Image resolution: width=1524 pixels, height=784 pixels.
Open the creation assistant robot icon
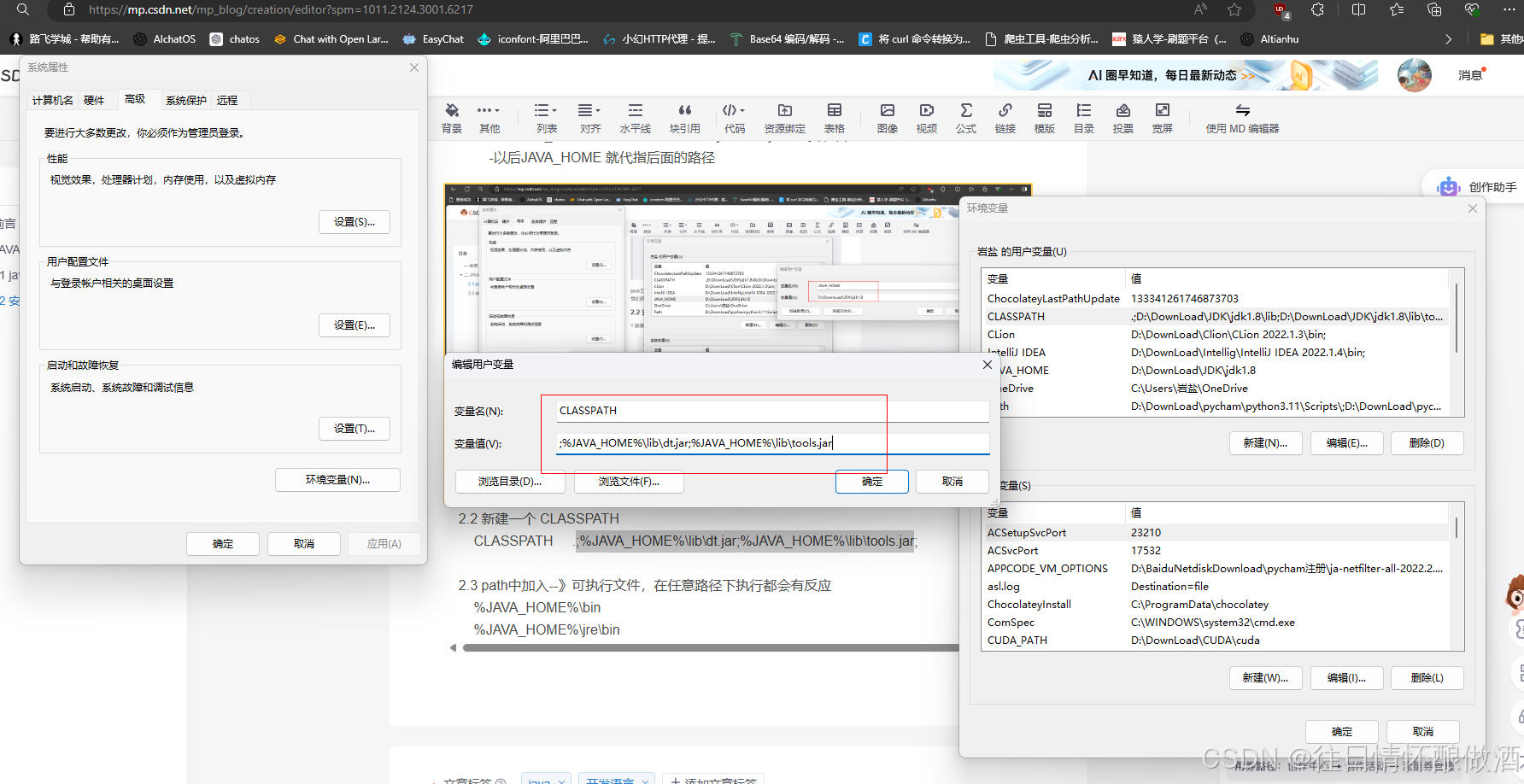coord(1448,186)
